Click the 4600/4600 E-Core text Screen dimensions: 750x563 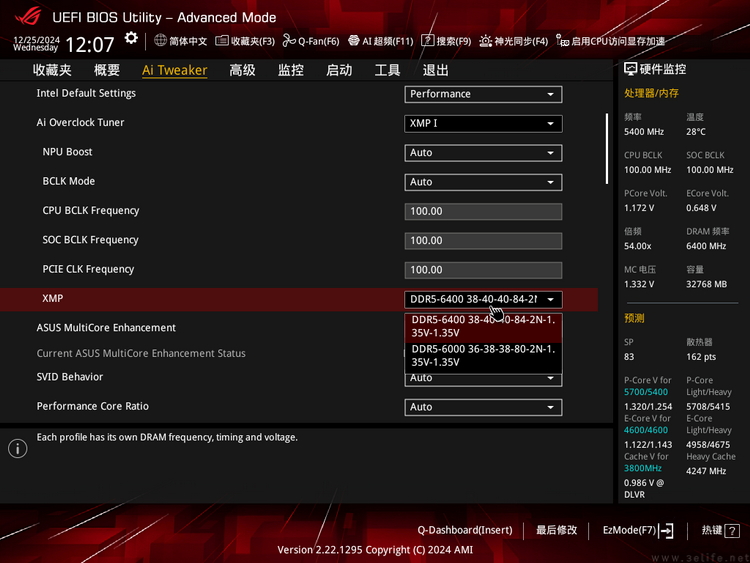click(x=646, y=430)
